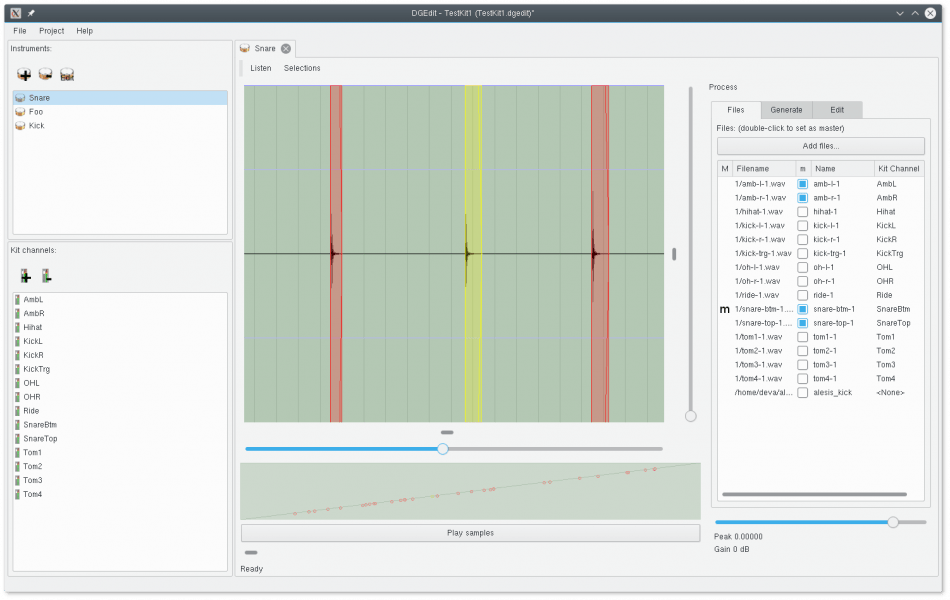The width and height of the screenshot is (950, 600).
Task: Click the Add files... button
Action: coord(820,146)
